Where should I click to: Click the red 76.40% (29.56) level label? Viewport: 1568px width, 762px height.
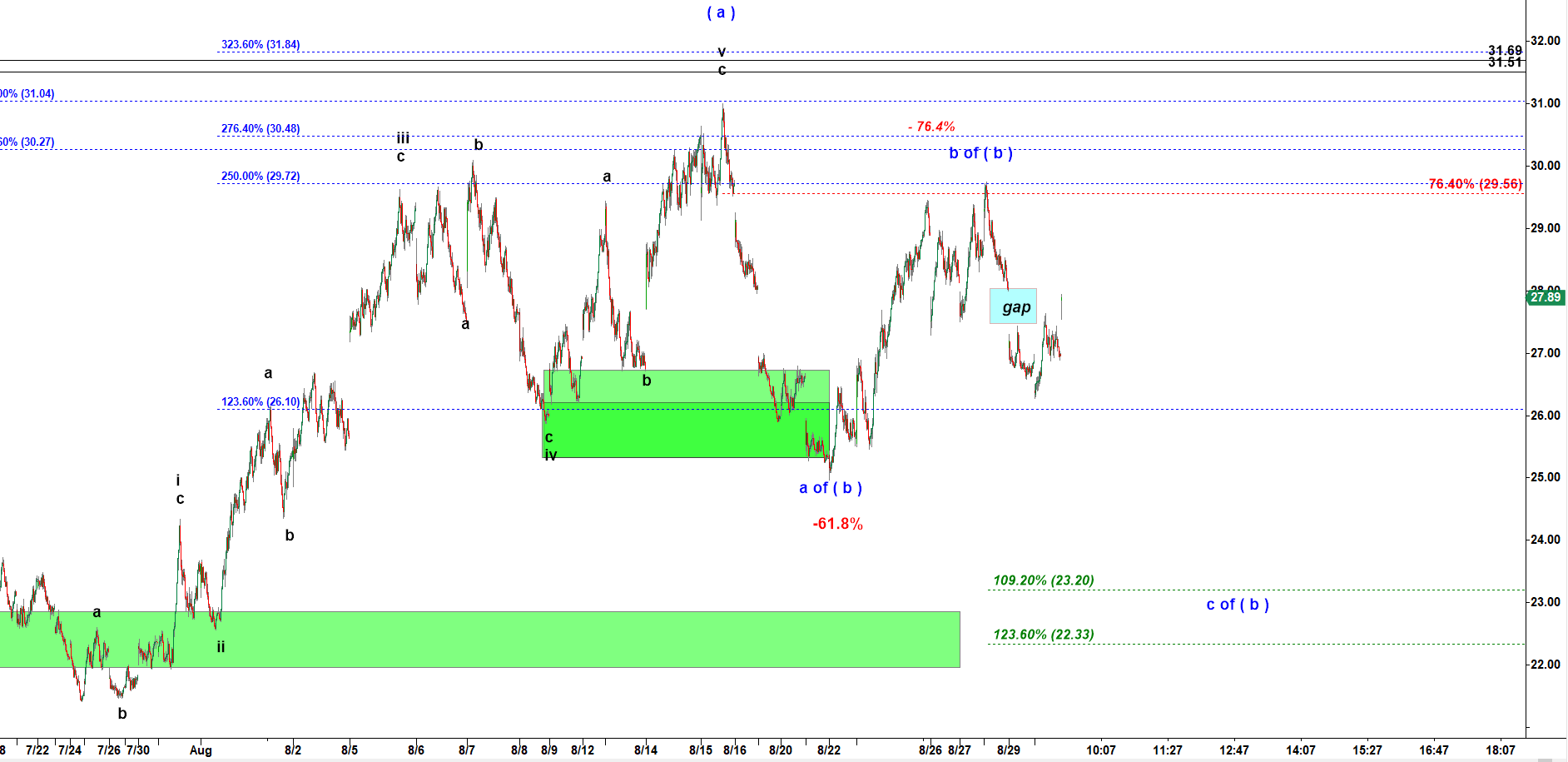click(x=1475, y=184)
